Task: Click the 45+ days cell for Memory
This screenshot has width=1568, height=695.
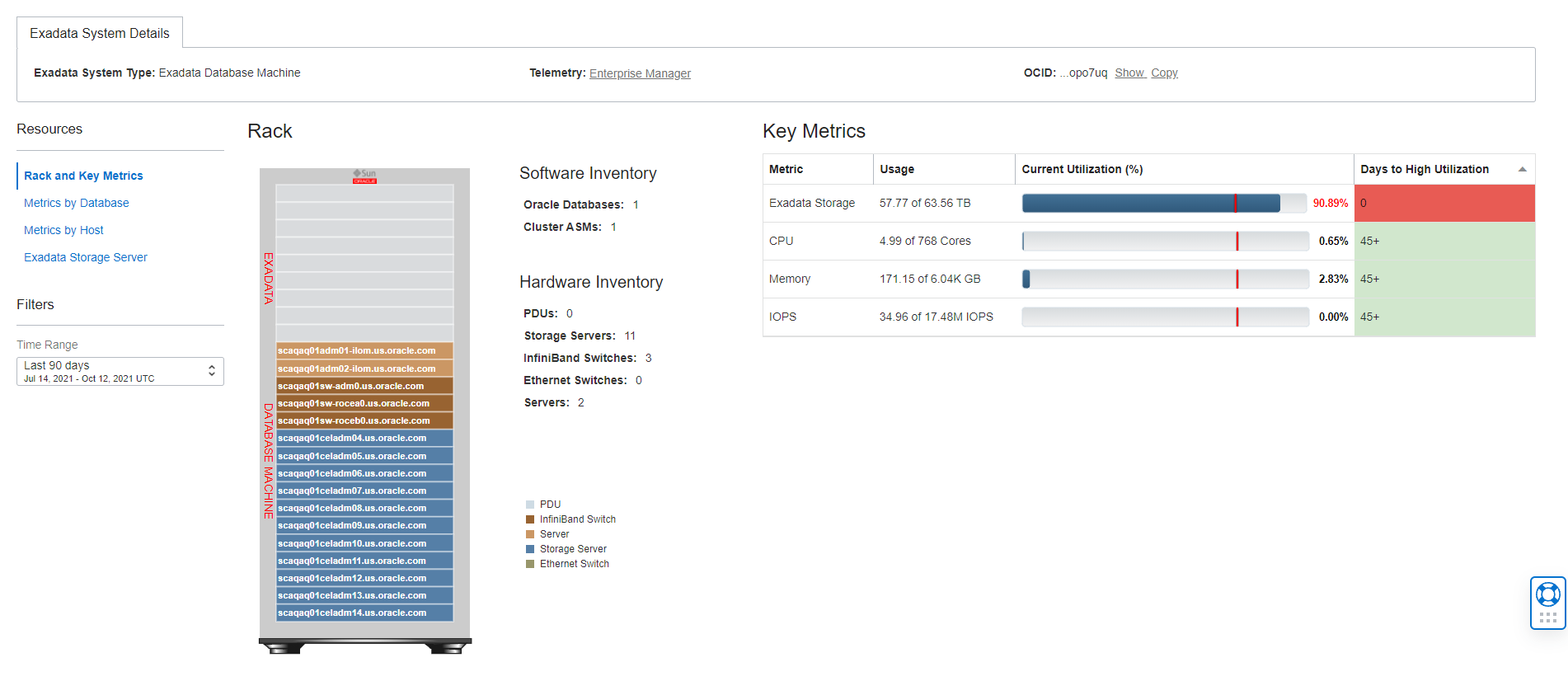Action: 1444,279
